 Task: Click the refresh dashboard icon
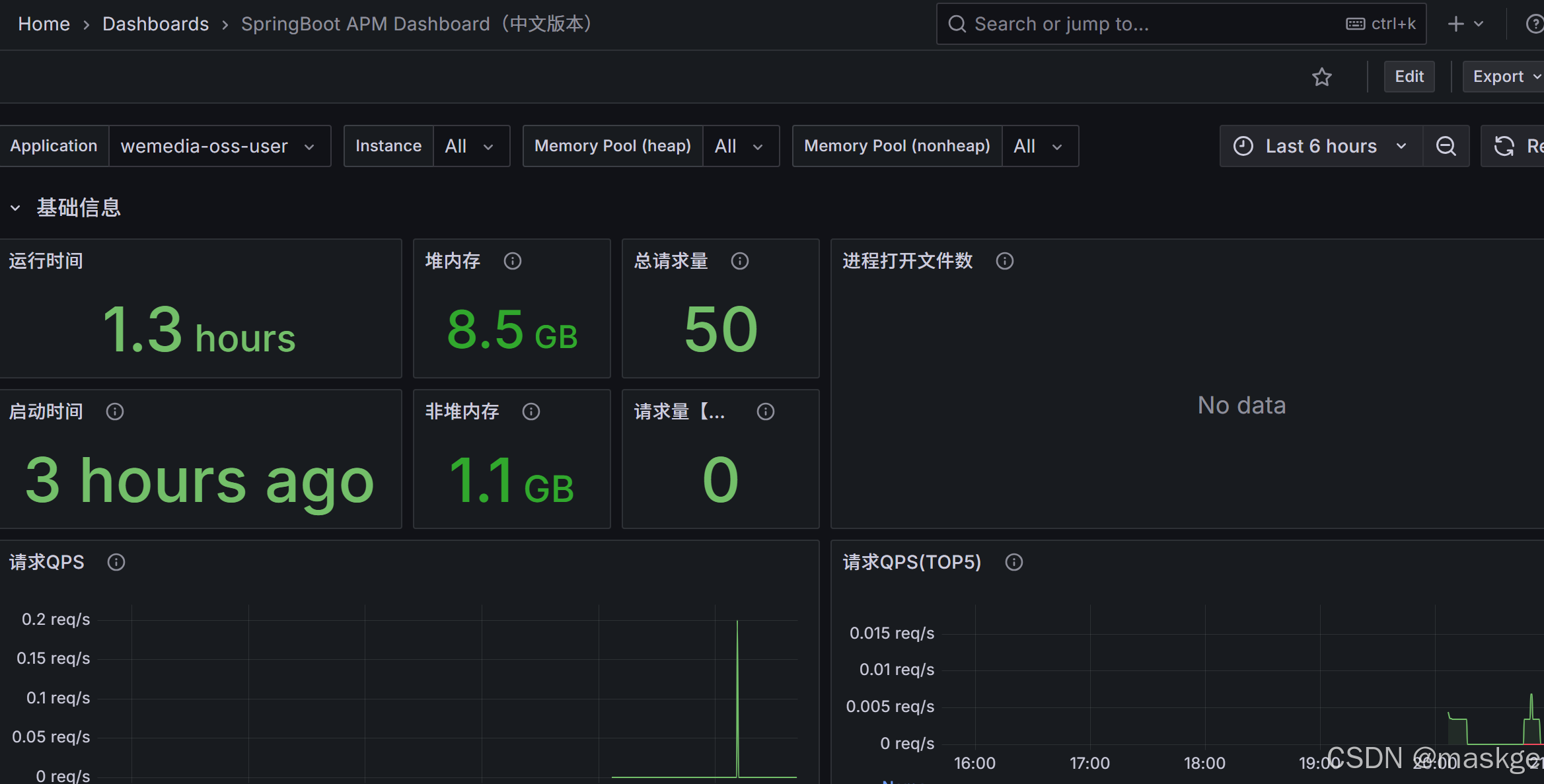tap(1504, 146)
